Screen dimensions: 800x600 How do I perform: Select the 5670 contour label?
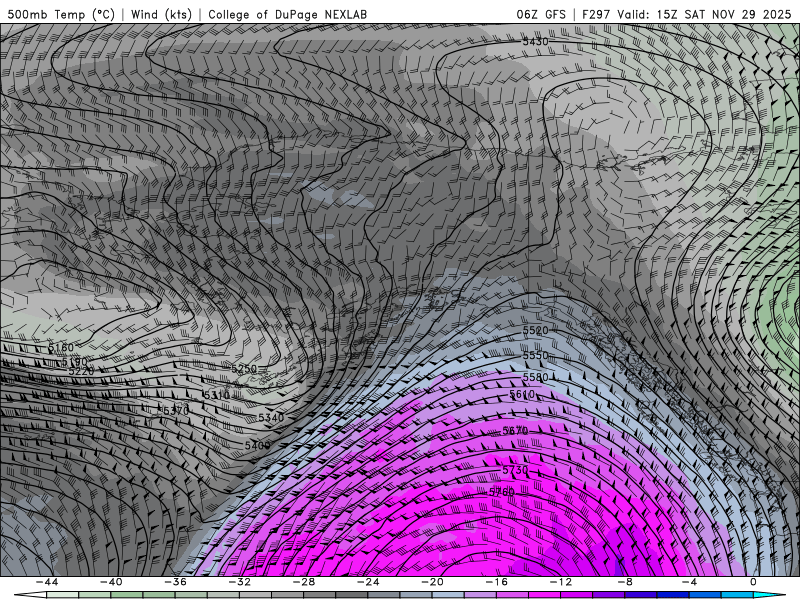pyautogui.click(x=515, y=431)
